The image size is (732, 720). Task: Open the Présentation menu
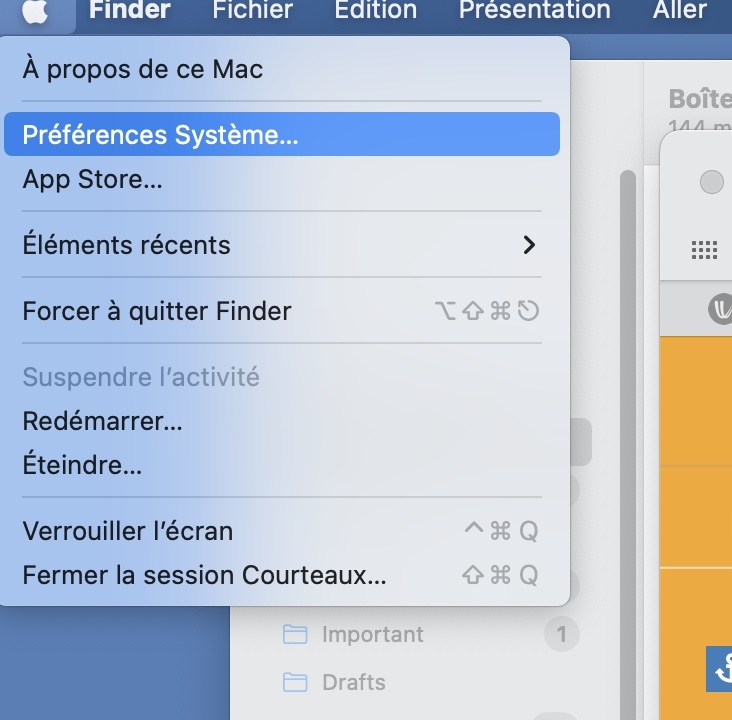coord(535,10)
